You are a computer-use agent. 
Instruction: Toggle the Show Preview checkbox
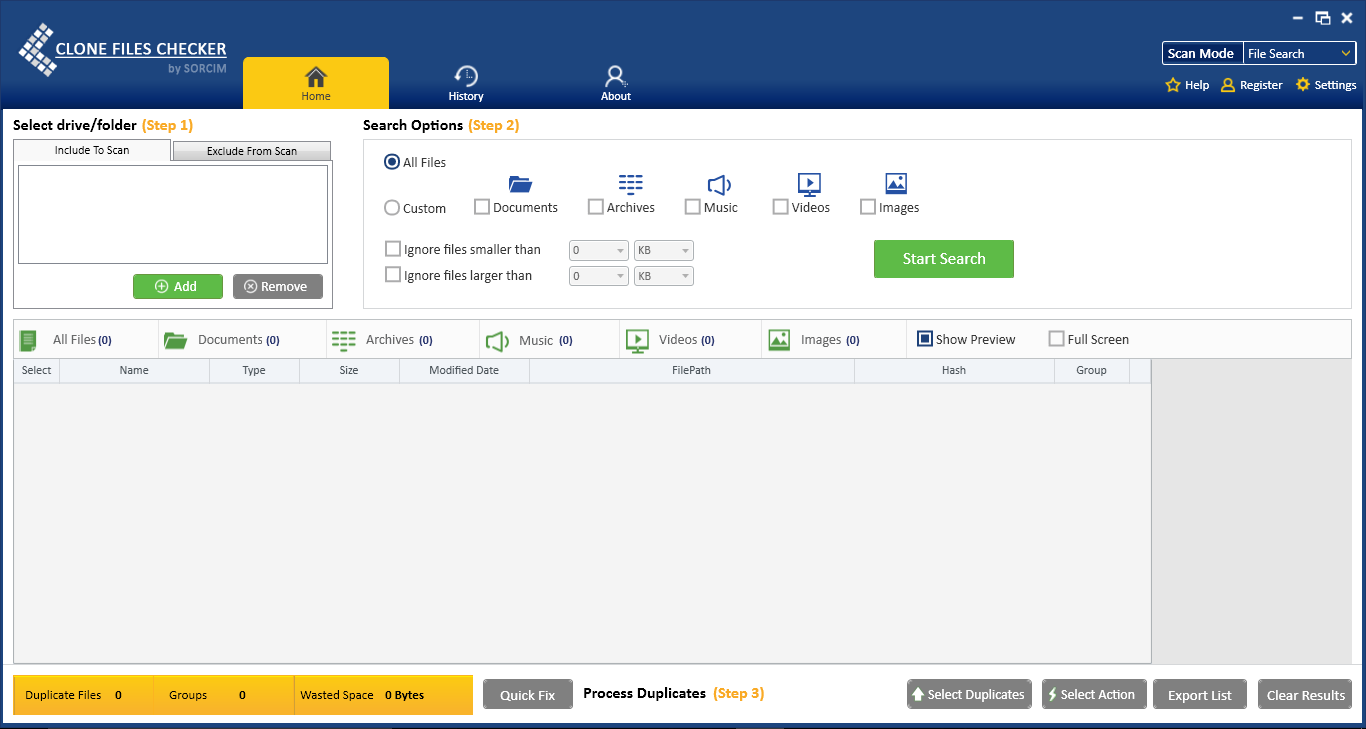tap(925, 339)
